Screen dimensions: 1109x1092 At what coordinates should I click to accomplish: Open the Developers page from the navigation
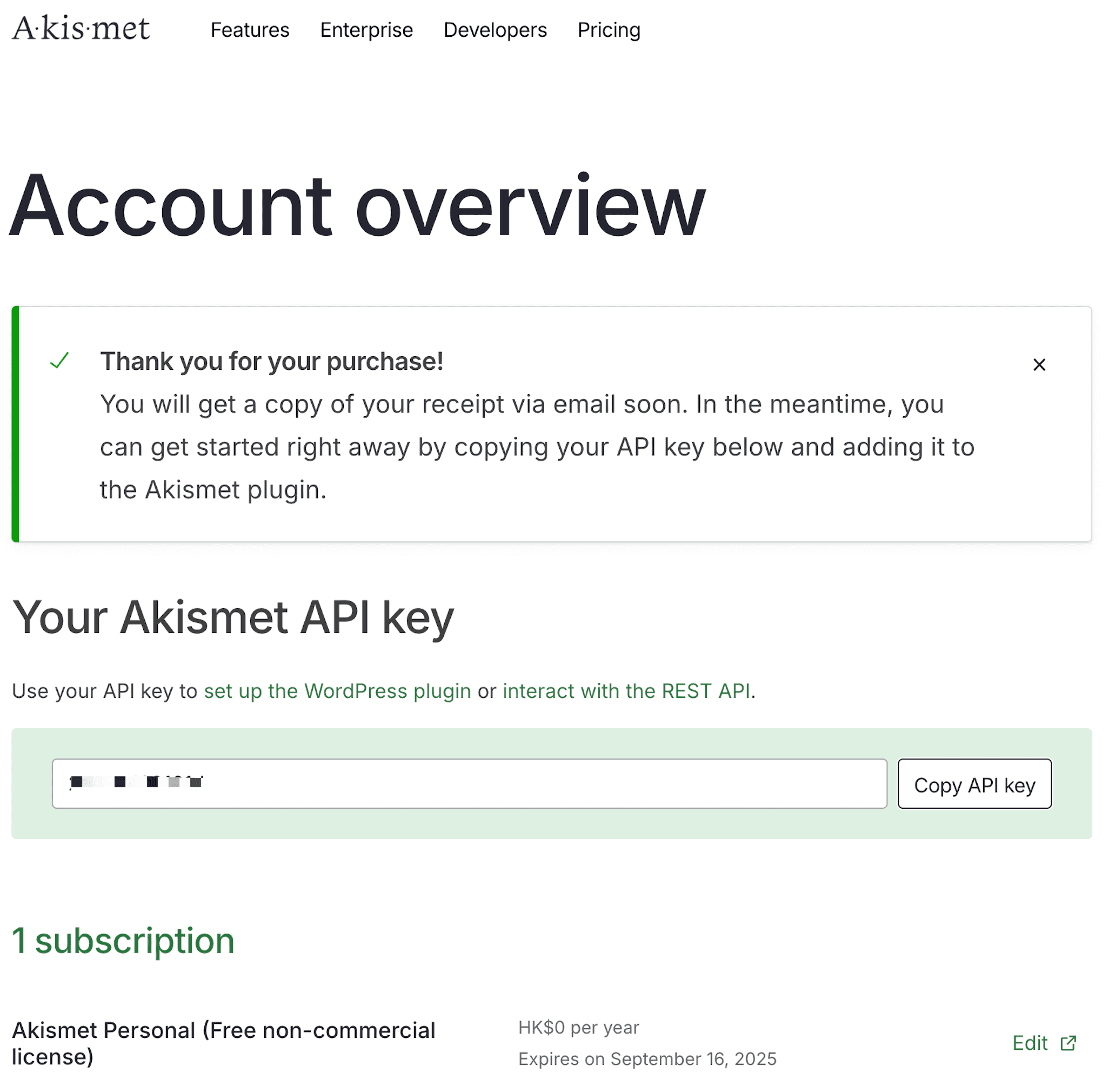pos(495,30)
